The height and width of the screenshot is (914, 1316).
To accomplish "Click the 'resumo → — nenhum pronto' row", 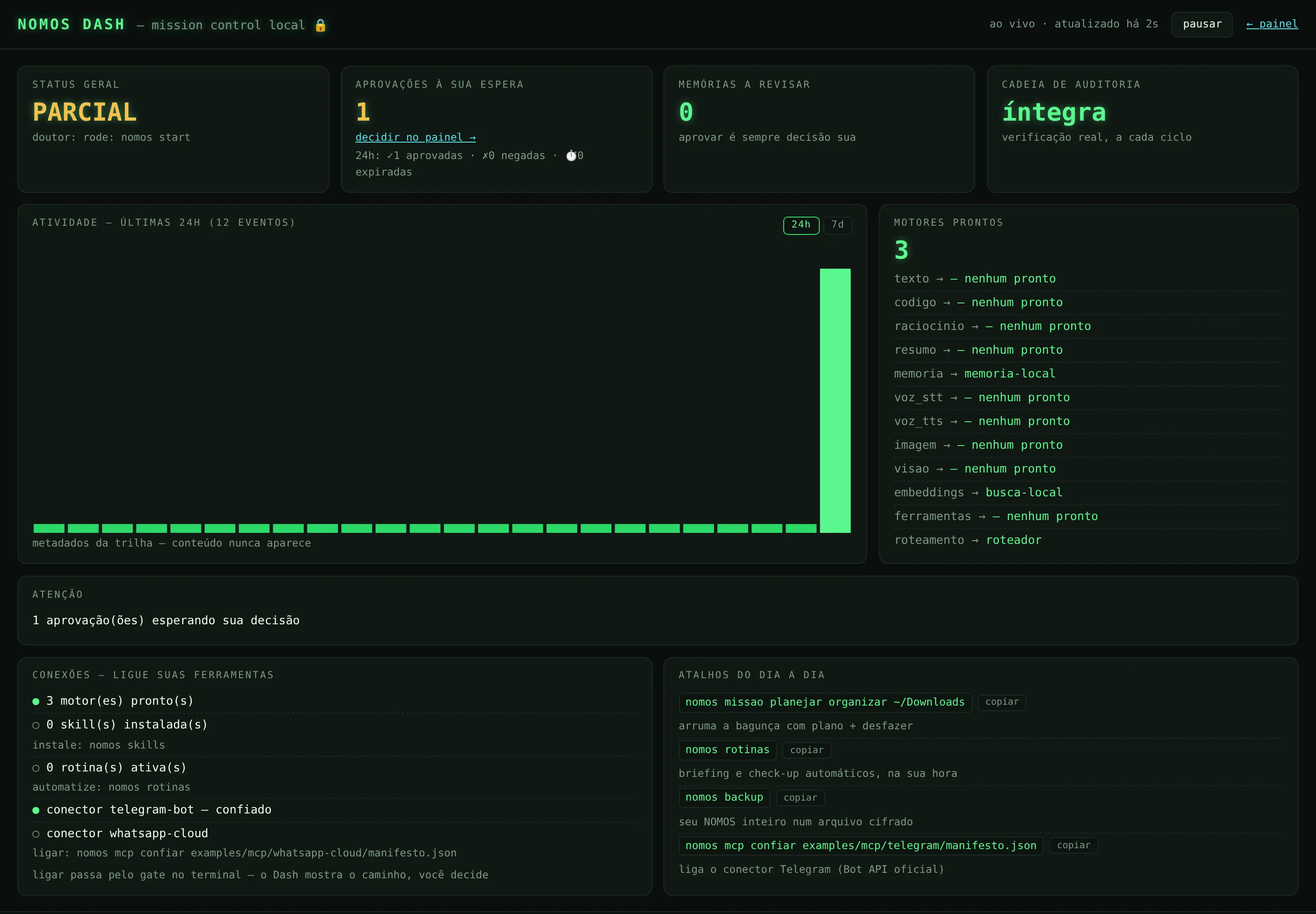I will coord(1088,350).
